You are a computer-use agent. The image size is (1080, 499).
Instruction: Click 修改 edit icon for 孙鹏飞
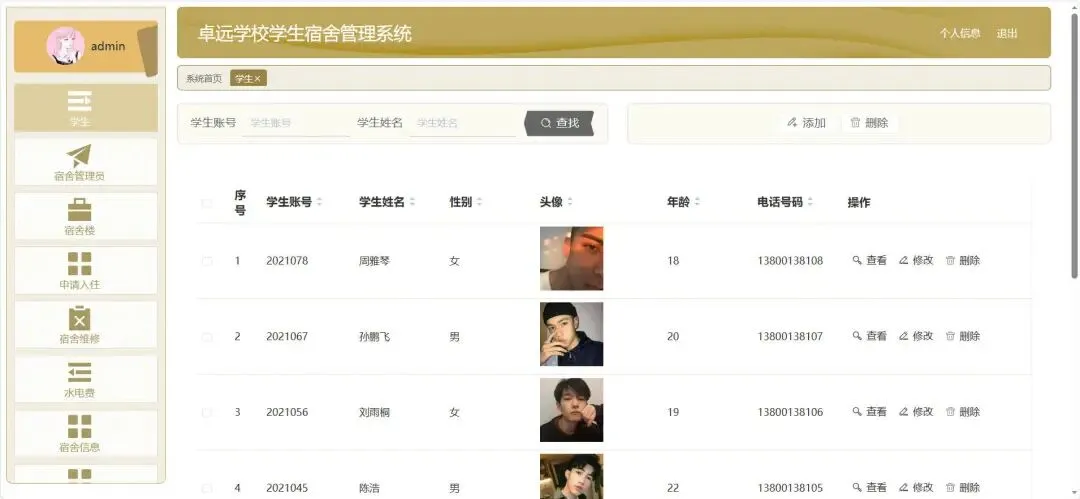coord(904,336)
